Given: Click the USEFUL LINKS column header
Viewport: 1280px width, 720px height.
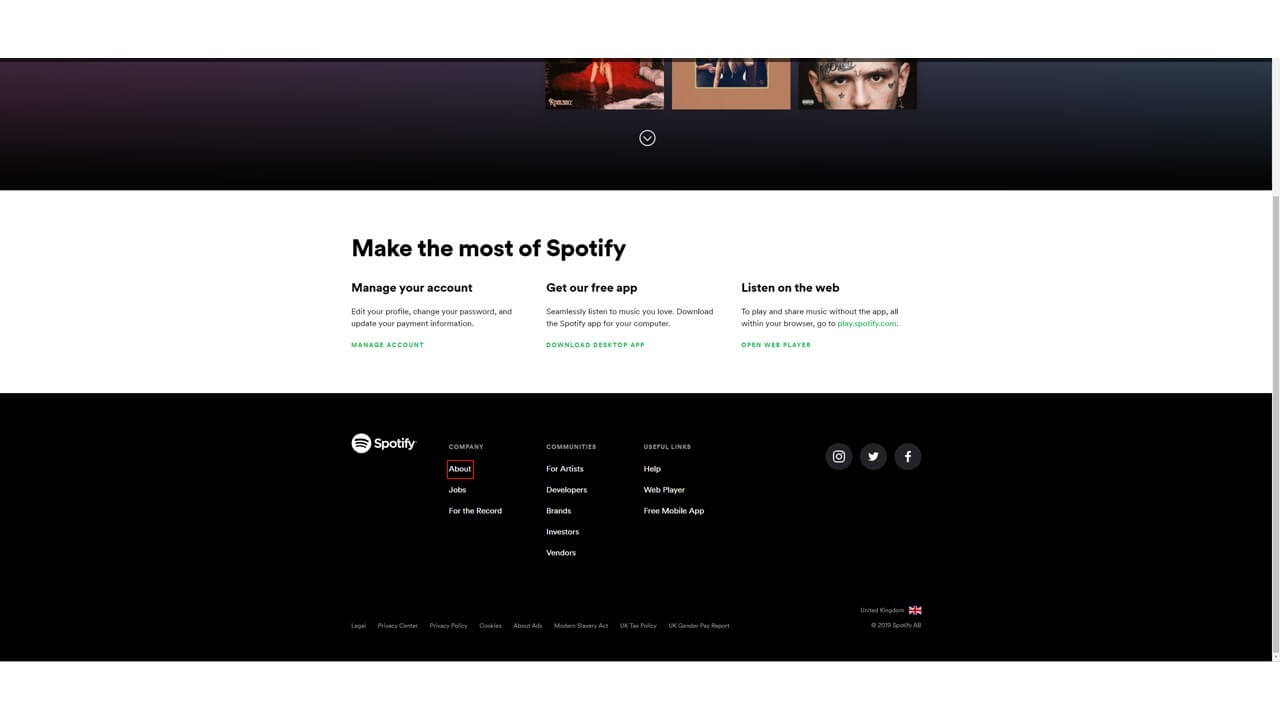Looking at the screenshot, I should (667, 447).
